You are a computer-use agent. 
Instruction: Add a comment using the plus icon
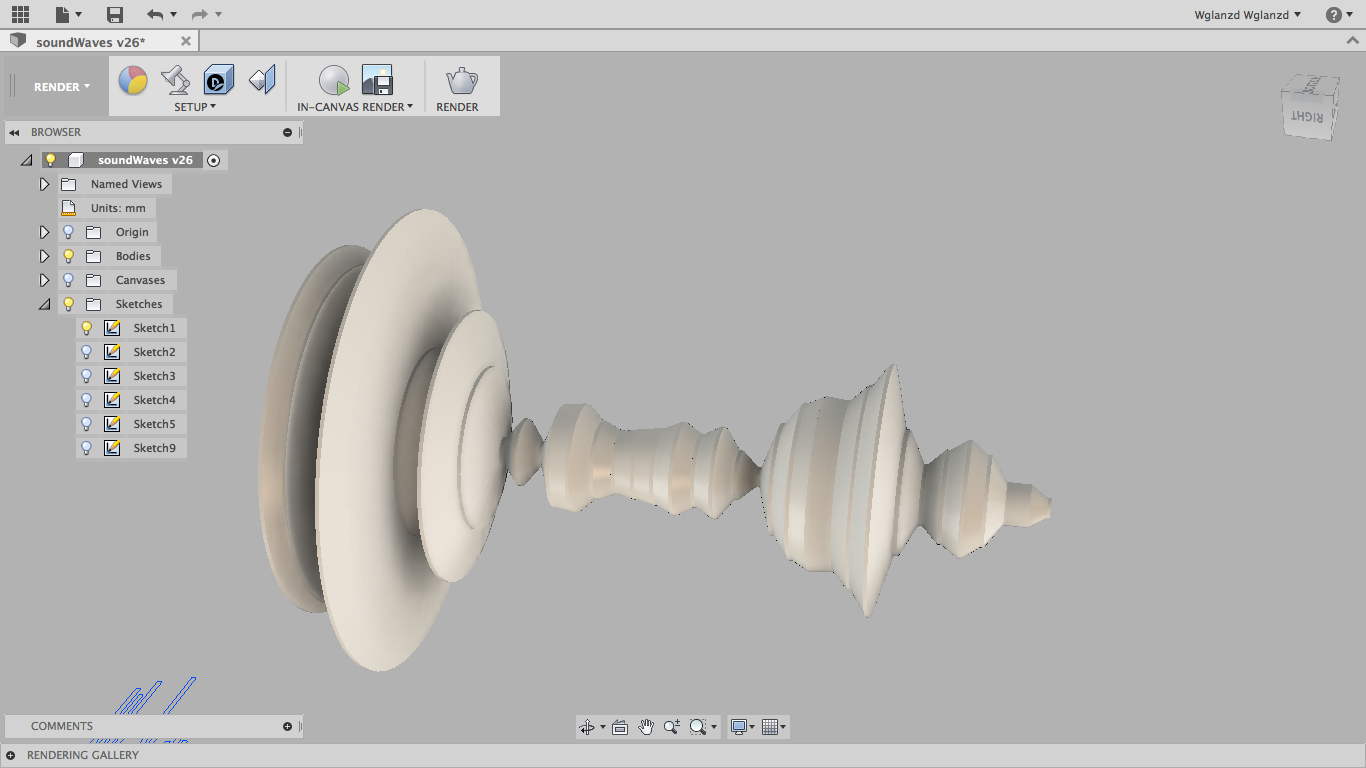pos(288,726)
